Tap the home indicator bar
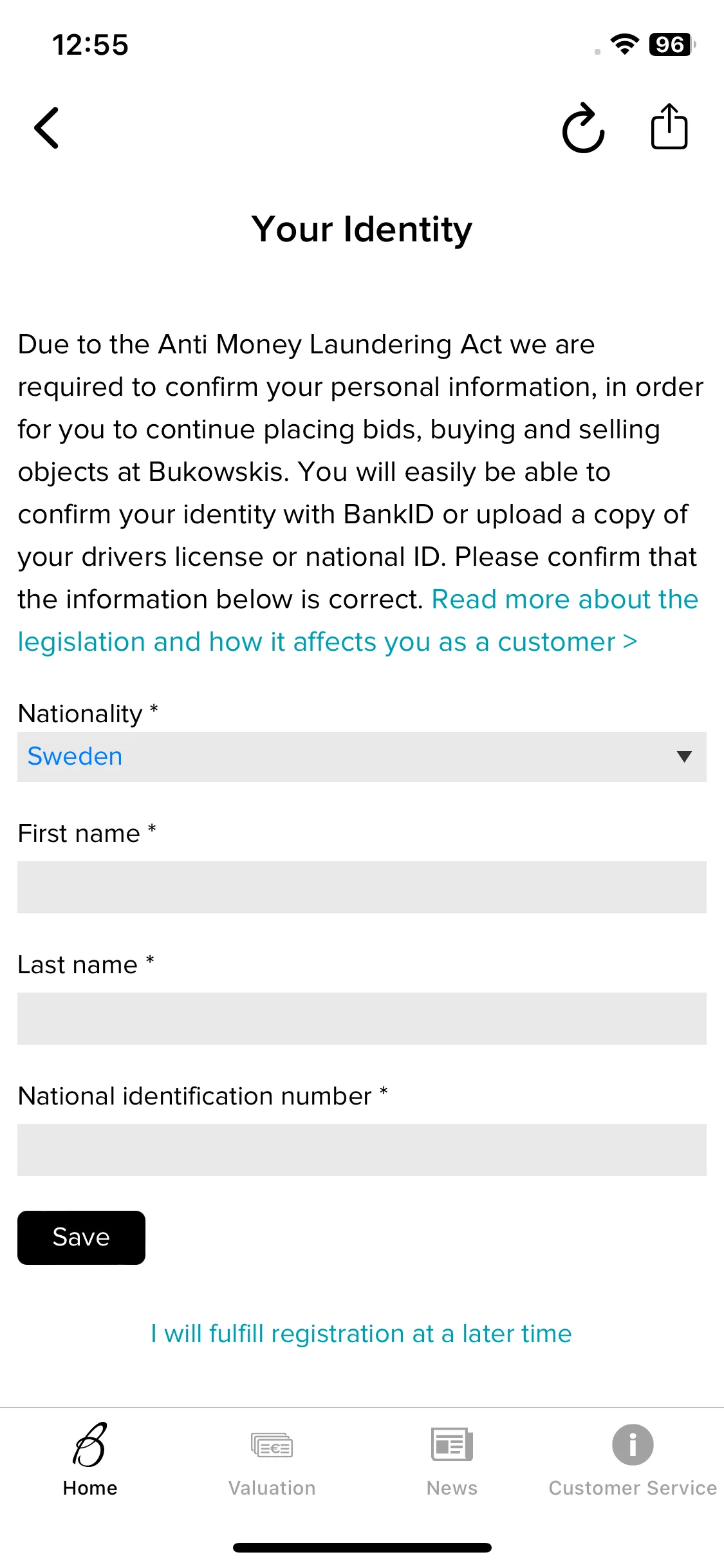The width and height of the screenshot is (724, 1568). pos(362,1547)
